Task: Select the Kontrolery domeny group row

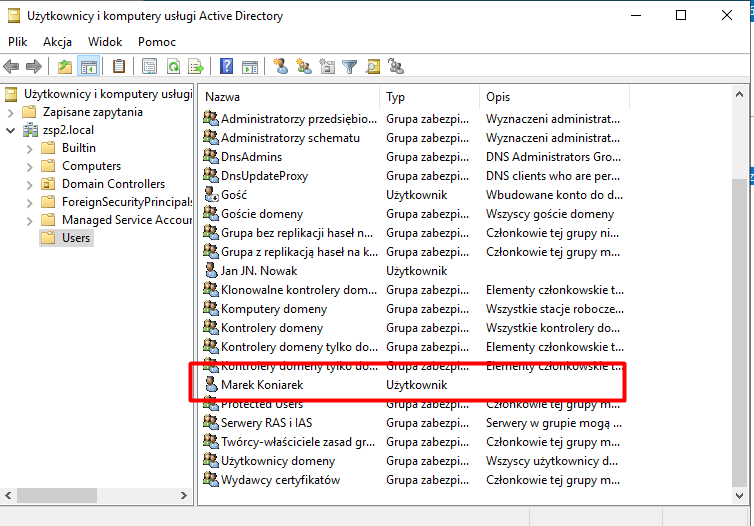Action: (414, 327)
